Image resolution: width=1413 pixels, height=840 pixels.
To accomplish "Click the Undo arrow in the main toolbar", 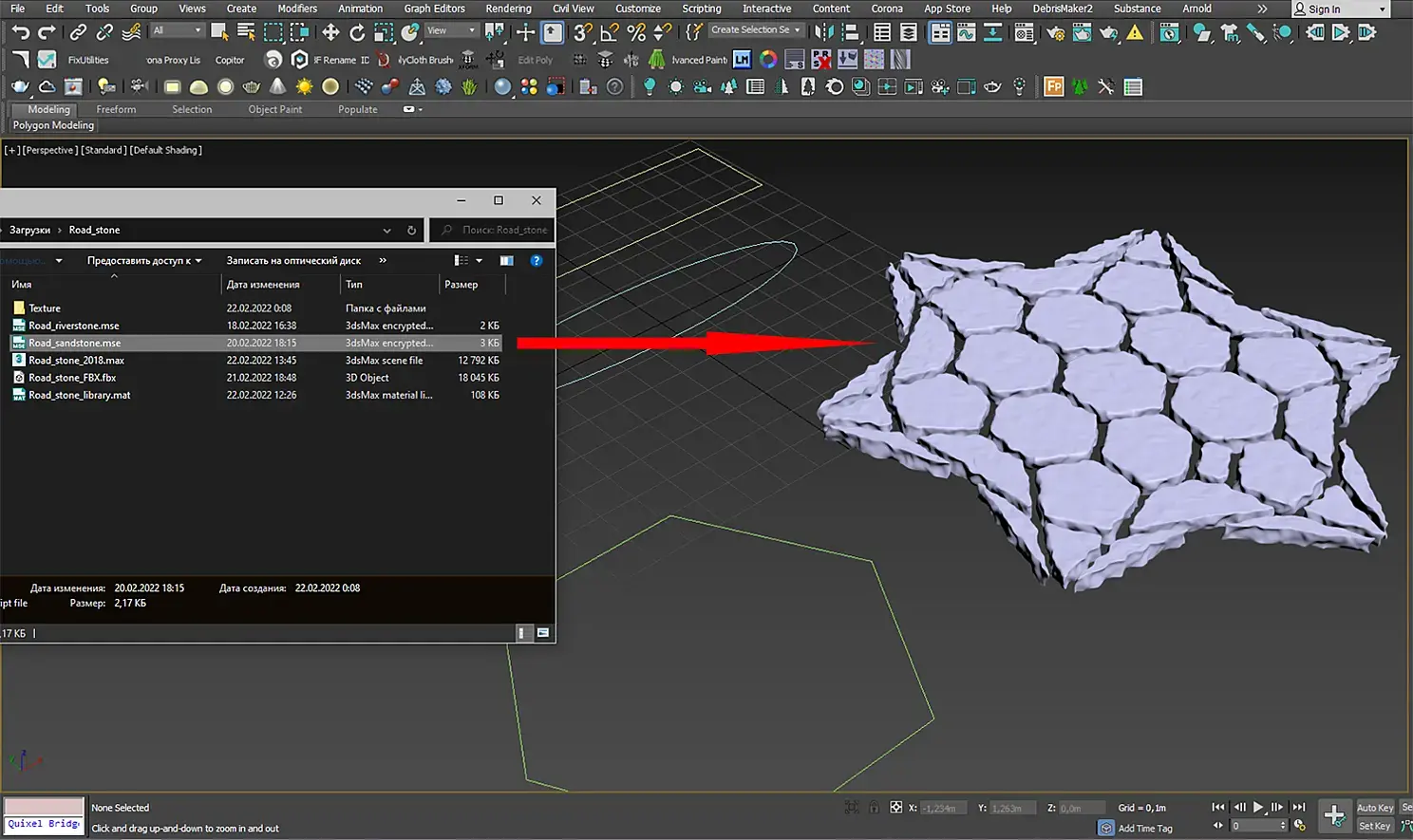I will click(20, 33).
